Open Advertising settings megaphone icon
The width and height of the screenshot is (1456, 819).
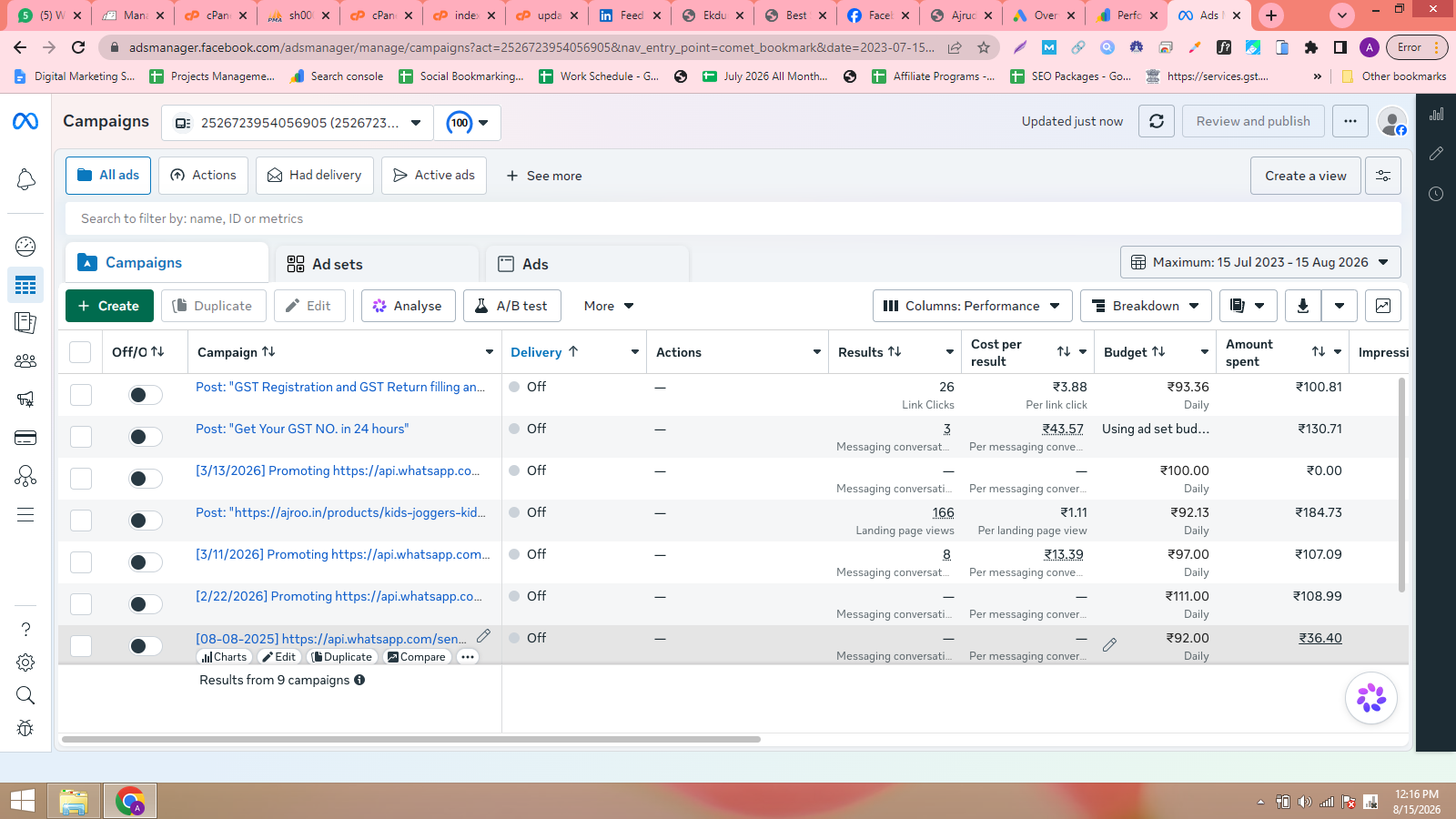pos(25,399)
